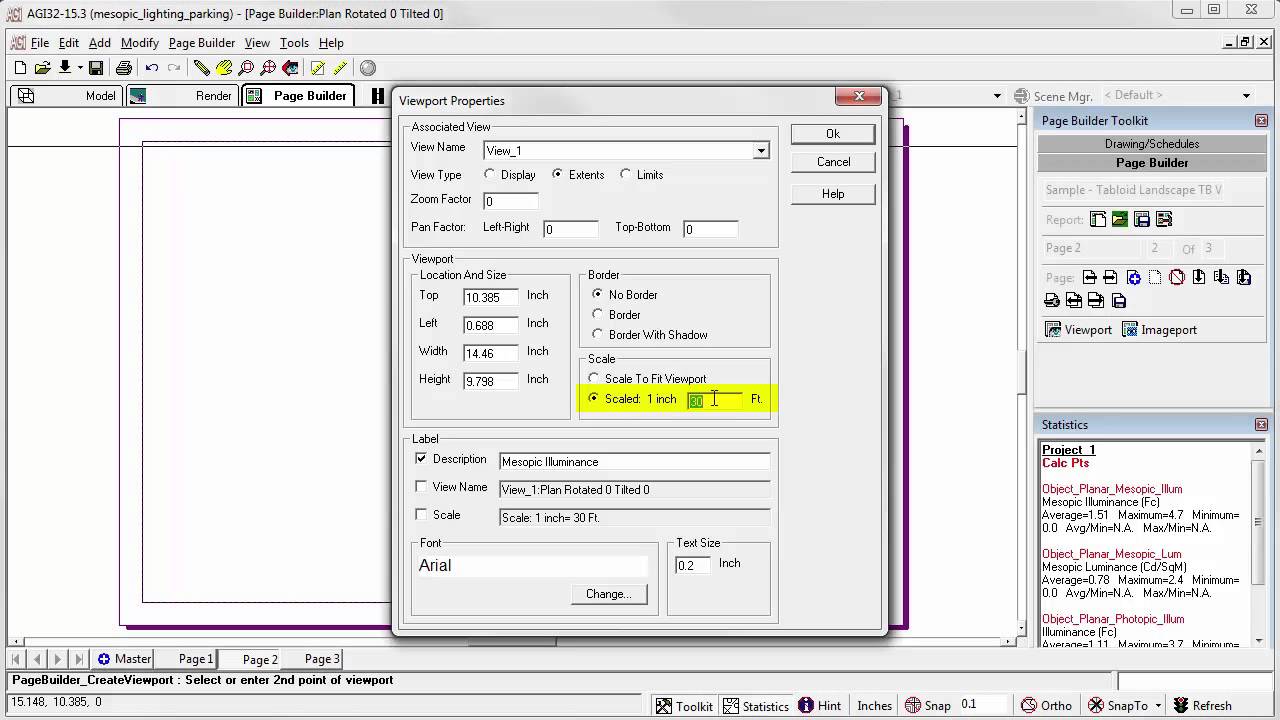
Task: Toggle the Statistics panel button in status bar
Action: tap(756, 705)
